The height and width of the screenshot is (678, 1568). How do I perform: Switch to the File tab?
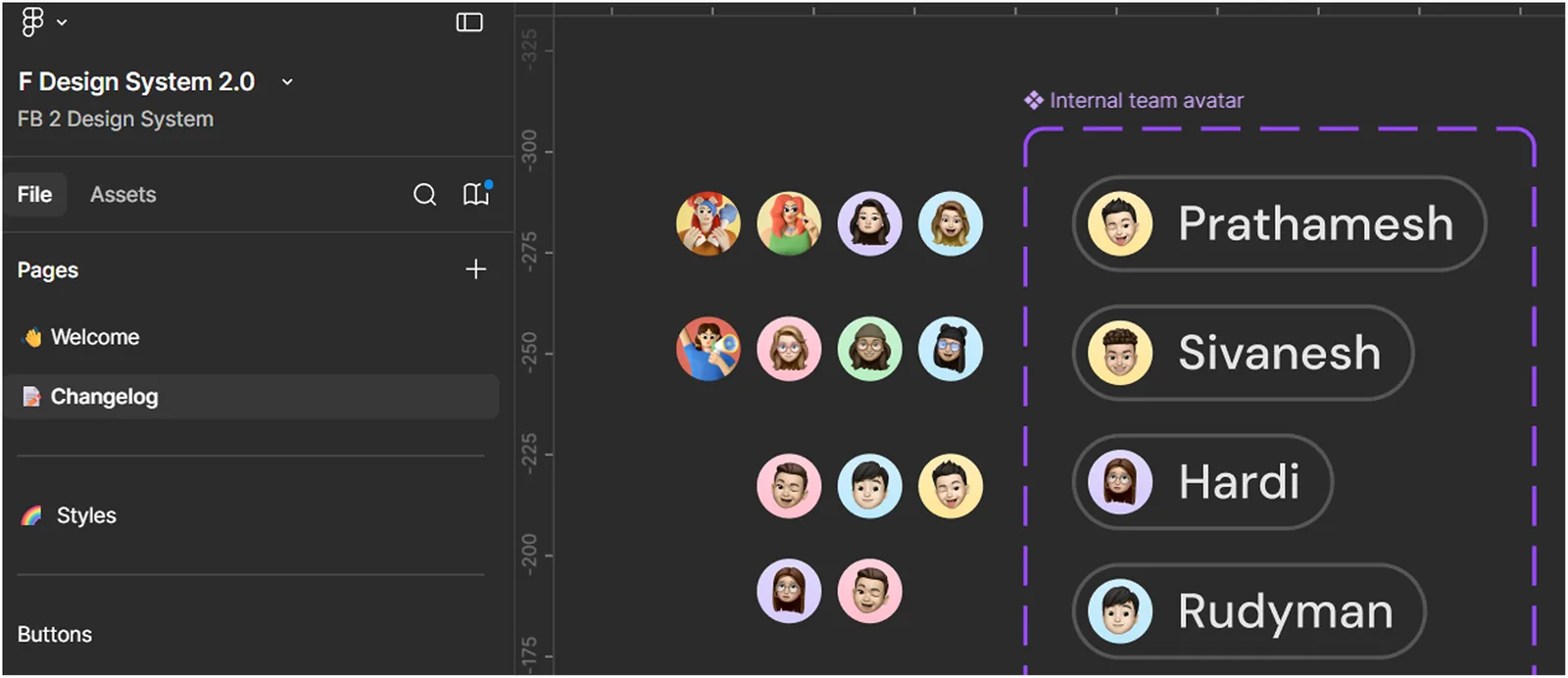click(x=34, y=194)
